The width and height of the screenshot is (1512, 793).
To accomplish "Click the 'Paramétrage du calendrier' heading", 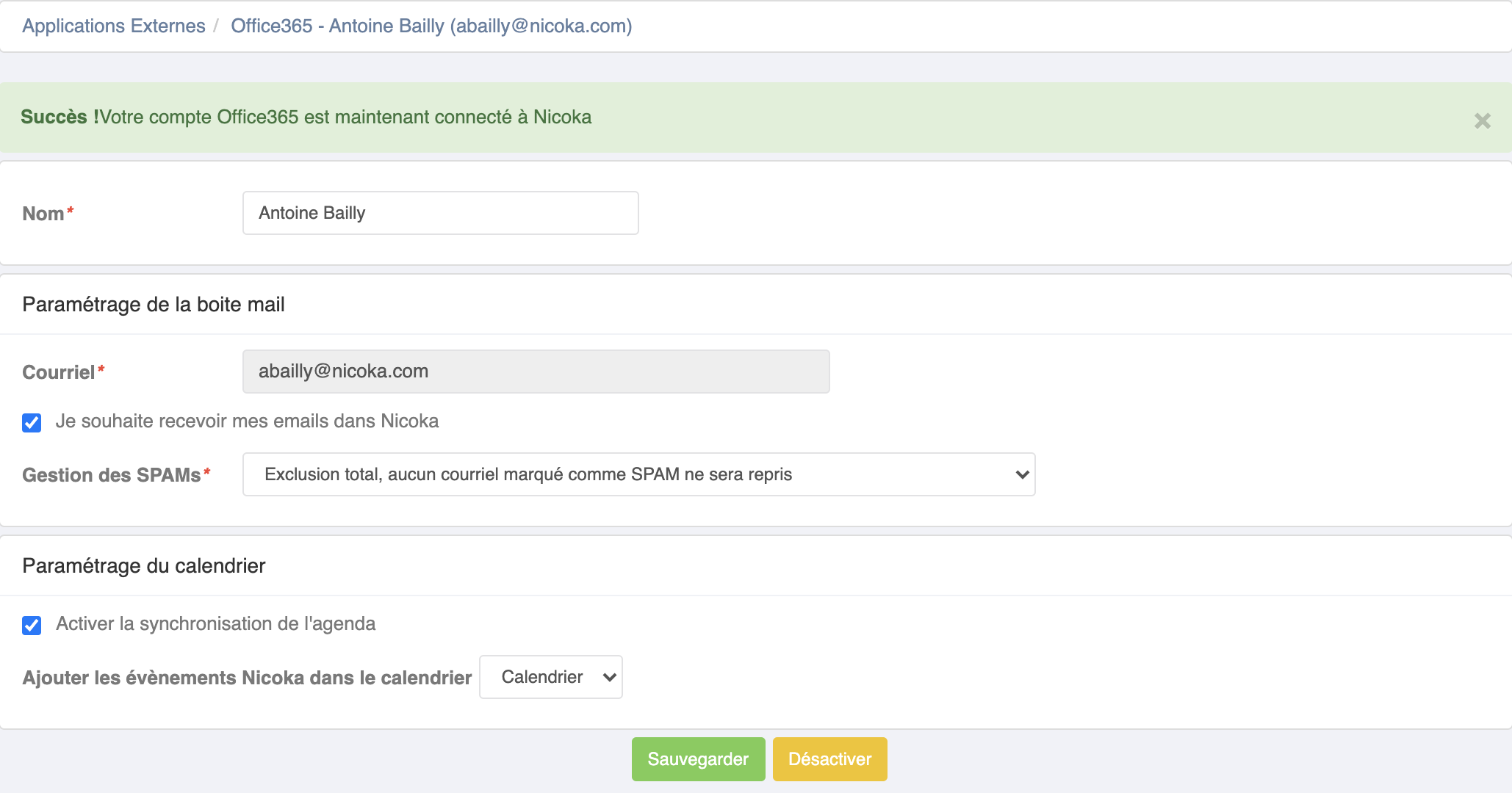I will click(x=144, y=565).
